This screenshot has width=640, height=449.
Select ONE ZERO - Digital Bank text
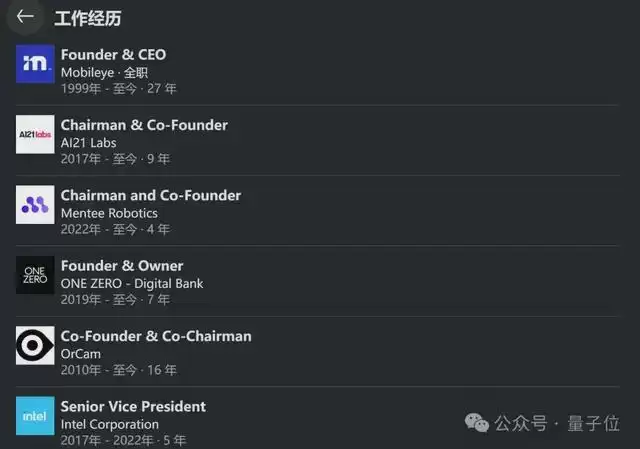132,283
